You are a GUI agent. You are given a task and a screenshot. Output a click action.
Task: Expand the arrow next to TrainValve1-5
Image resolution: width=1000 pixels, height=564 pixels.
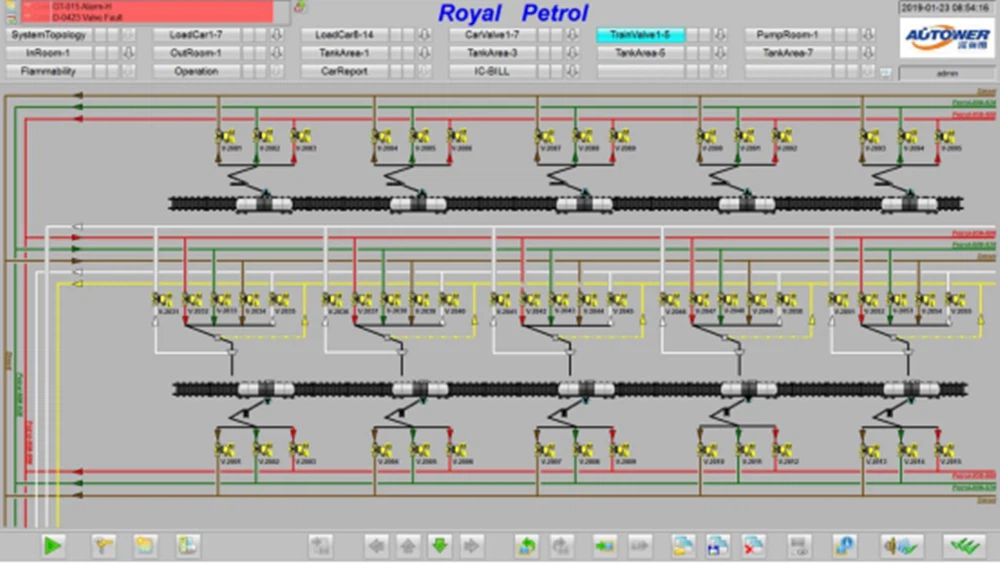720,35
